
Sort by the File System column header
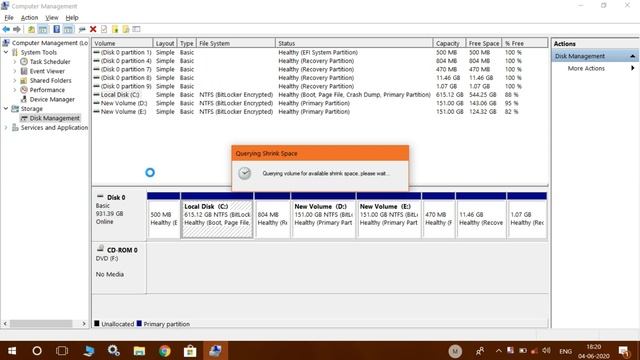pyautogui.click(x=236, y=43)
